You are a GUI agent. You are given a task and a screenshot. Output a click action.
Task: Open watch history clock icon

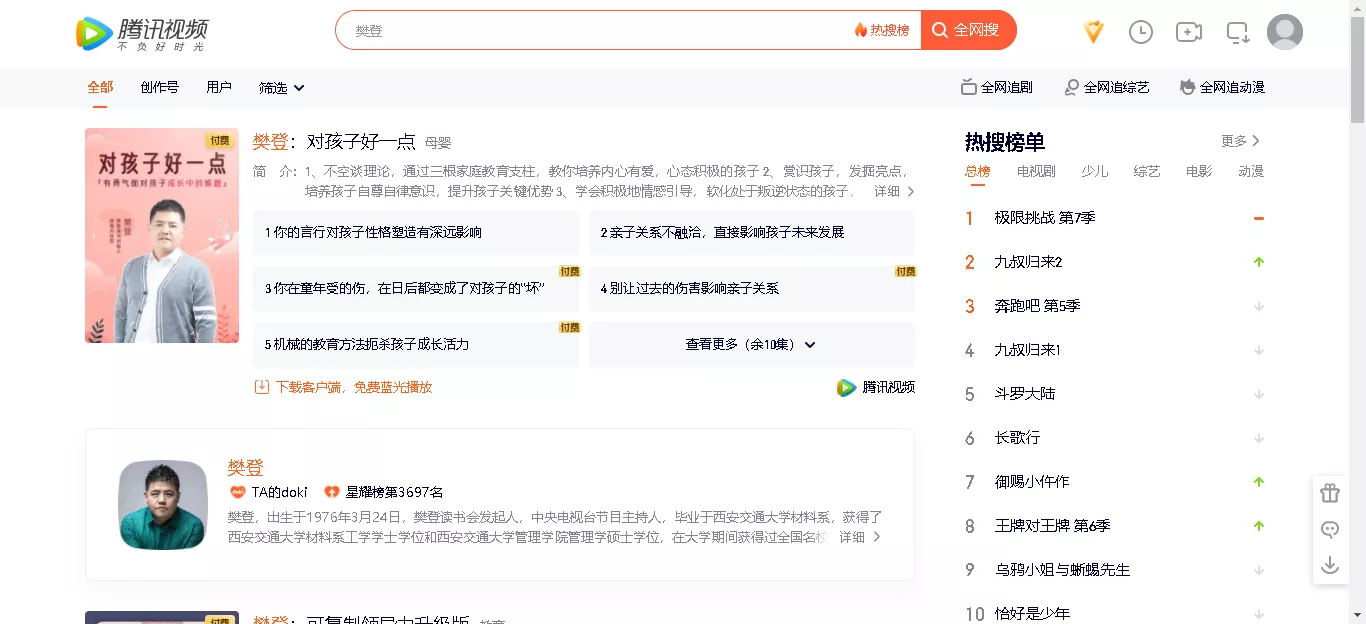pyautogui.click(x=1140, y=32)
